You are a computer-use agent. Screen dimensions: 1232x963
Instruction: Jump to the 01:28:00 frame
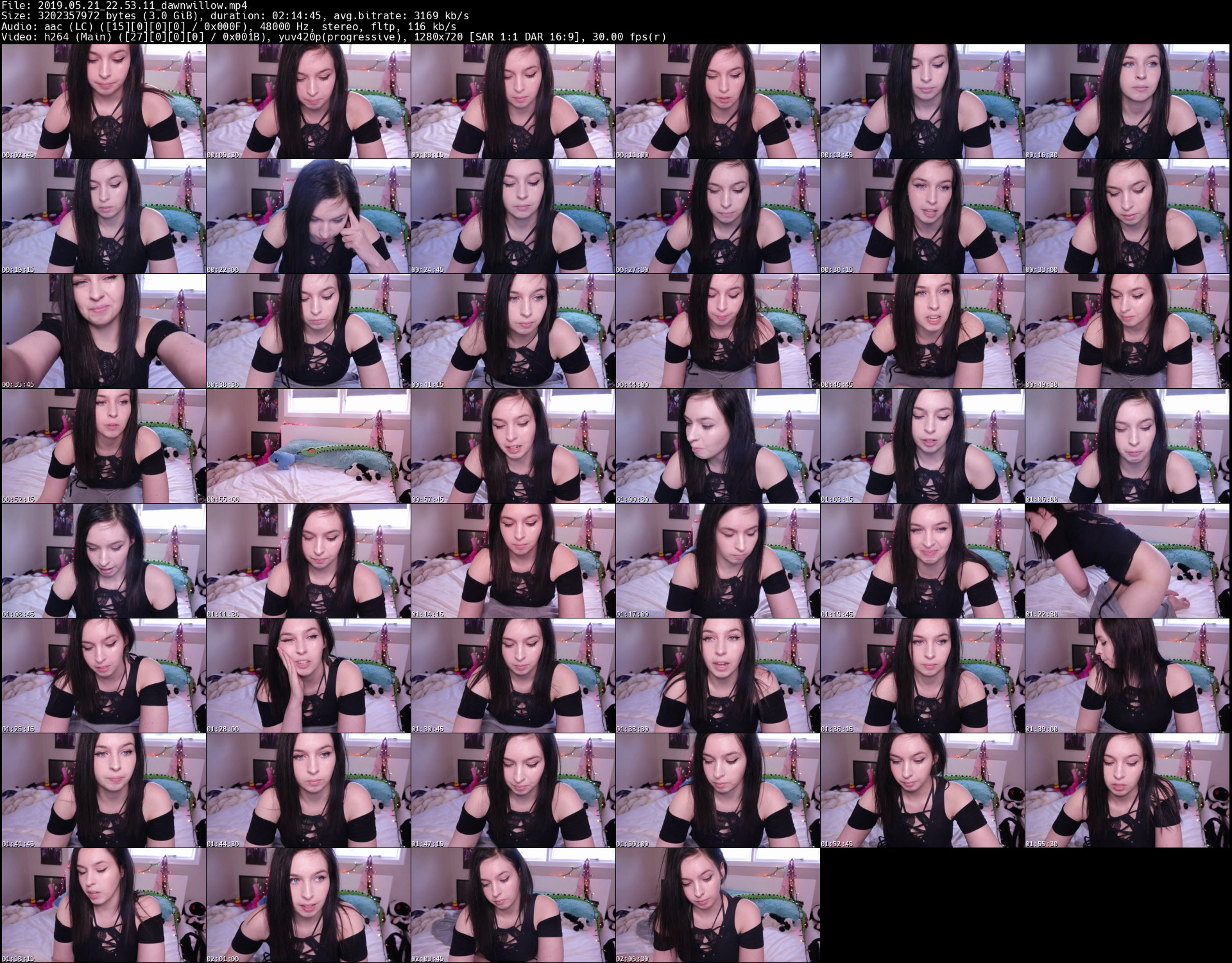pos(308,676)
